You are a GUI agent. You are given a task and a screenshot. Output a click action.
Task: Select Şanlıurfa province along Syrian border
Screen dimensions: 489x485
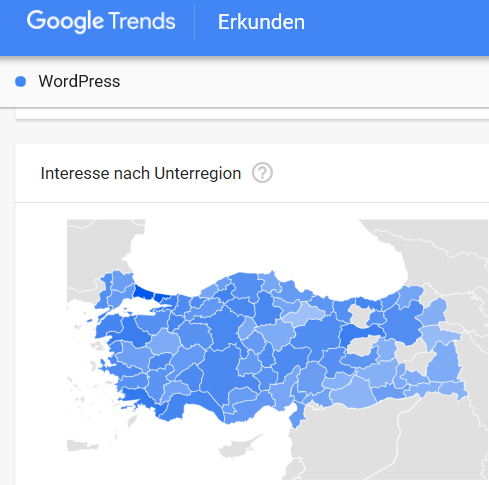(x=354, y=394)
